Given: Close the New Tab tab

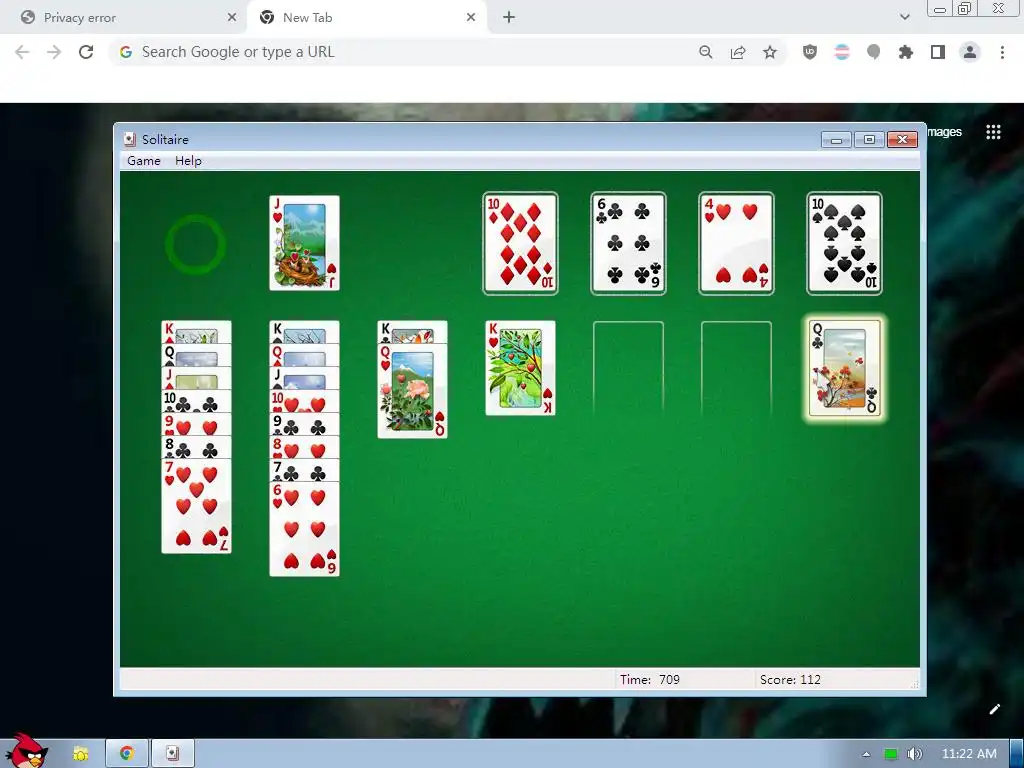Looking at the screenshot, I should tap(471, 18).
